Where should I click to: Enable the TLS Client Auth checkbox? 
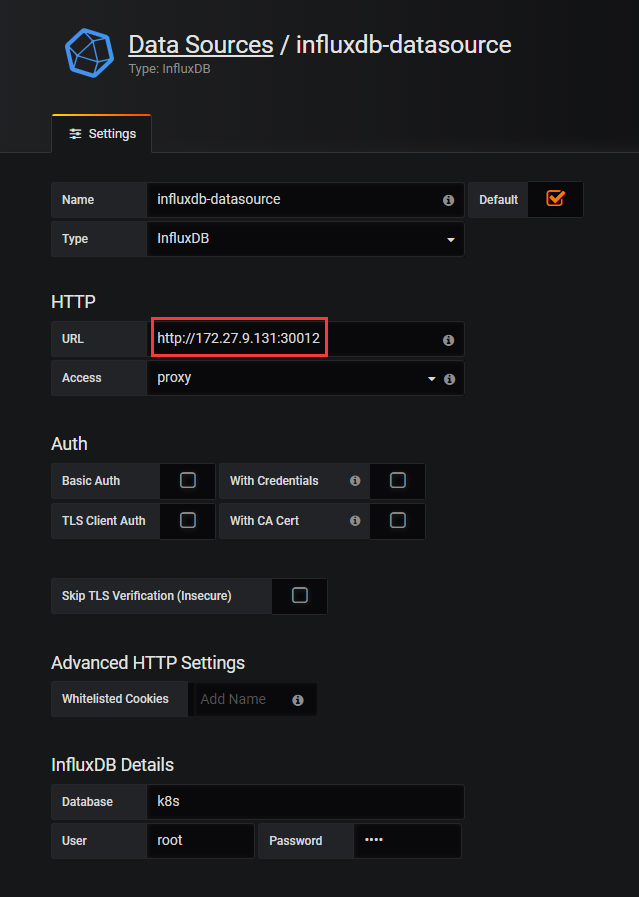188,520
